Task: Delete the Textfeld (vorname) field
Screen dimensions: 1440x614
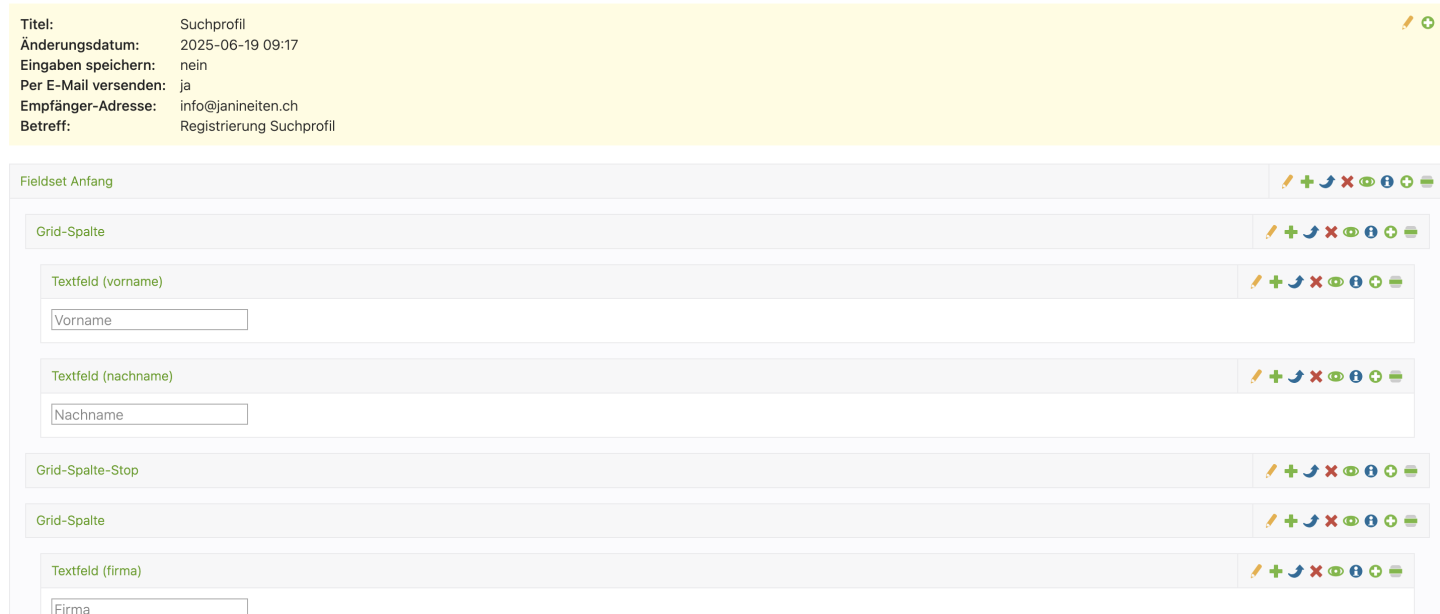Action: pyautogui.click(x=1316, y=282)
